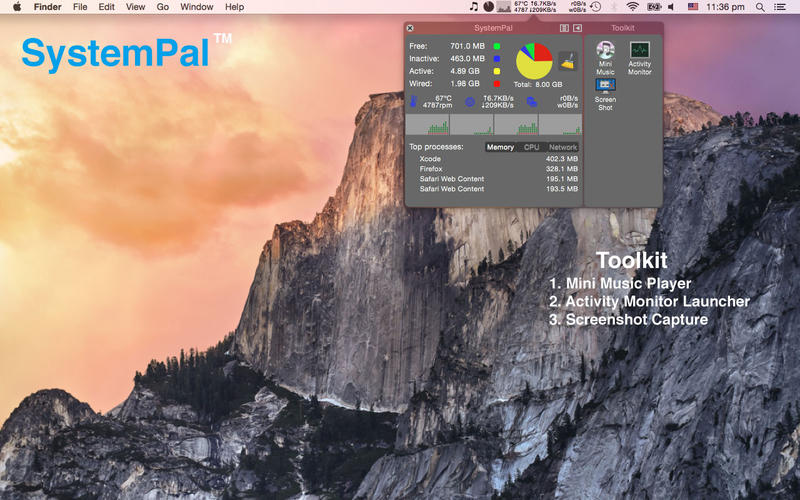
Task: Launch Activity Monitor from Toolkit
Action: pyautogui.click(x=639, y=51)
